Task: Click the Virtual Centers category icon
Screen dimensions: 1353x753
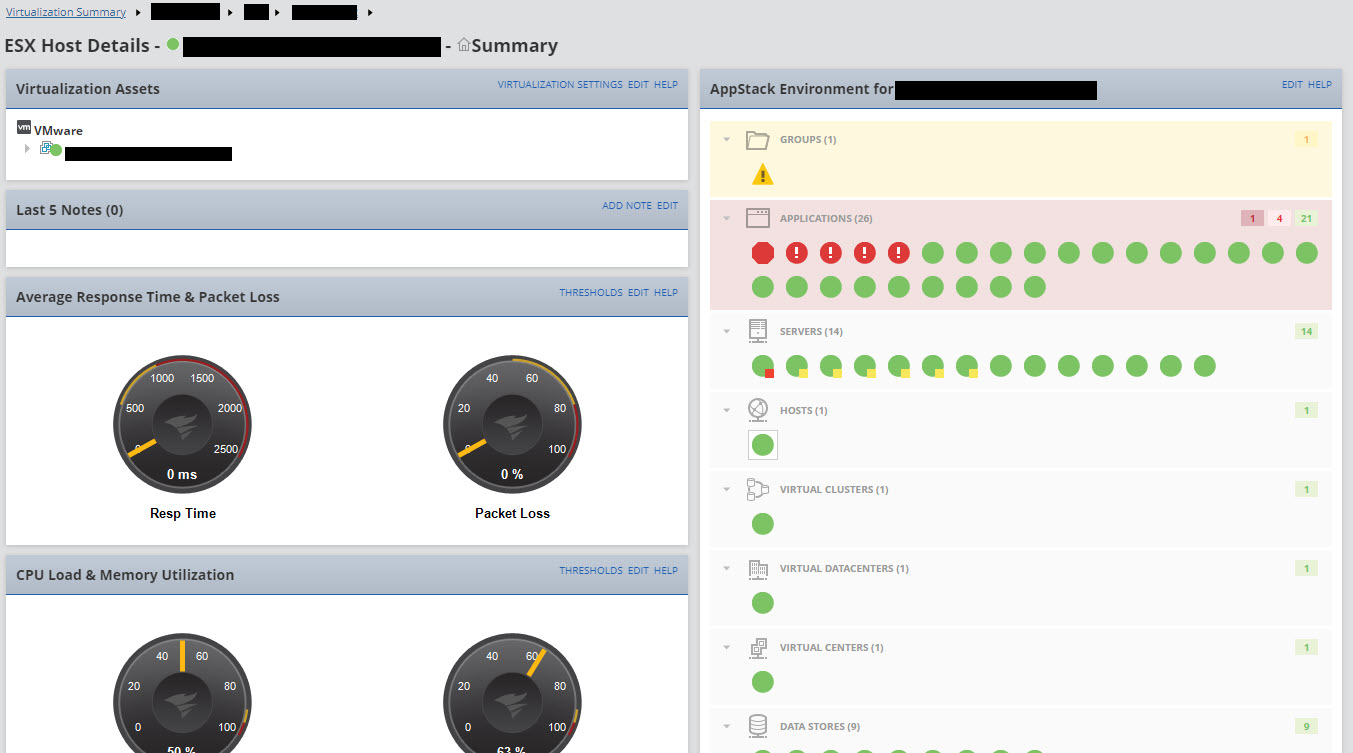Action: click(758, 647)
